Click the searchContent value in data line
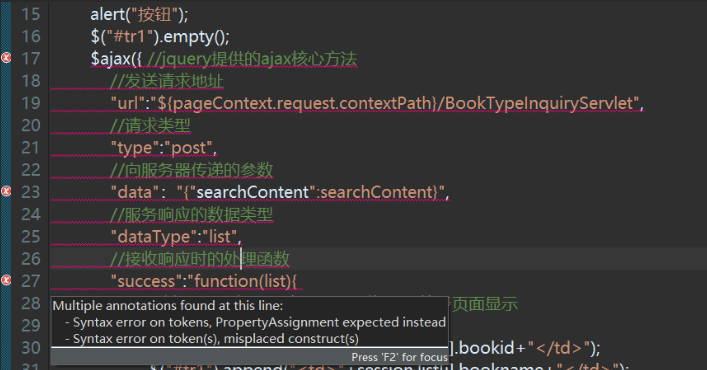Viewport: 707px width, 370px height. coord(376,192)
